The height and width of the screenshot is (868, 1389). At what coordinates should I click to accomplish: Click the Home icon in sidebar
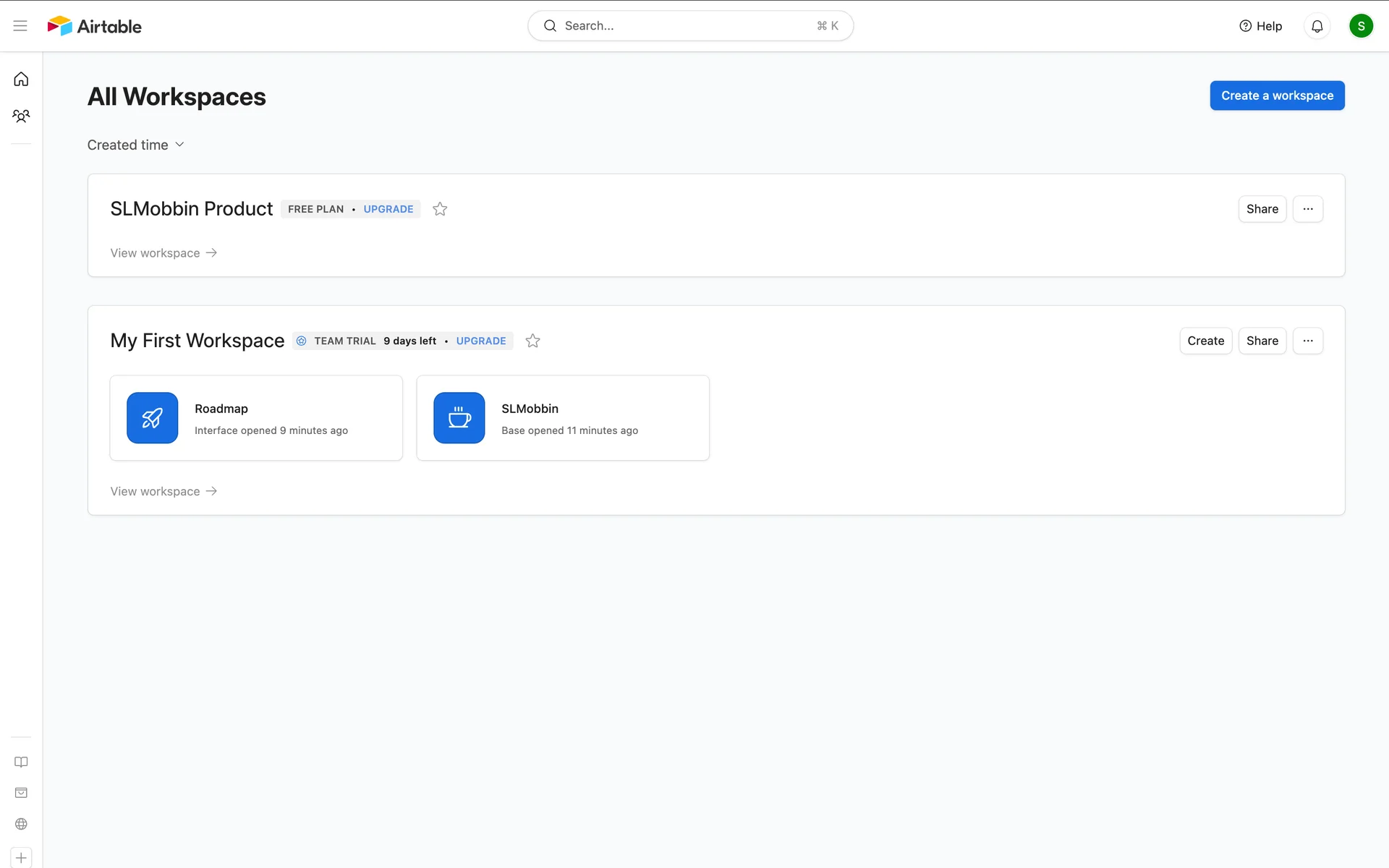tap(21, 80)
